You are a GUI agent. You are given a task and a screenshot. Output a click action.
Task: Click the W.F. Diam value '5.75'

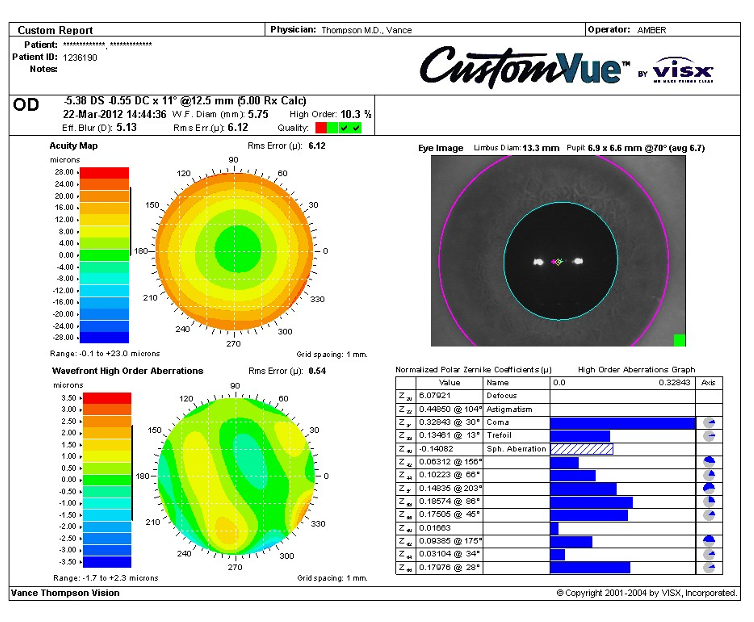(x=258, y=114)
